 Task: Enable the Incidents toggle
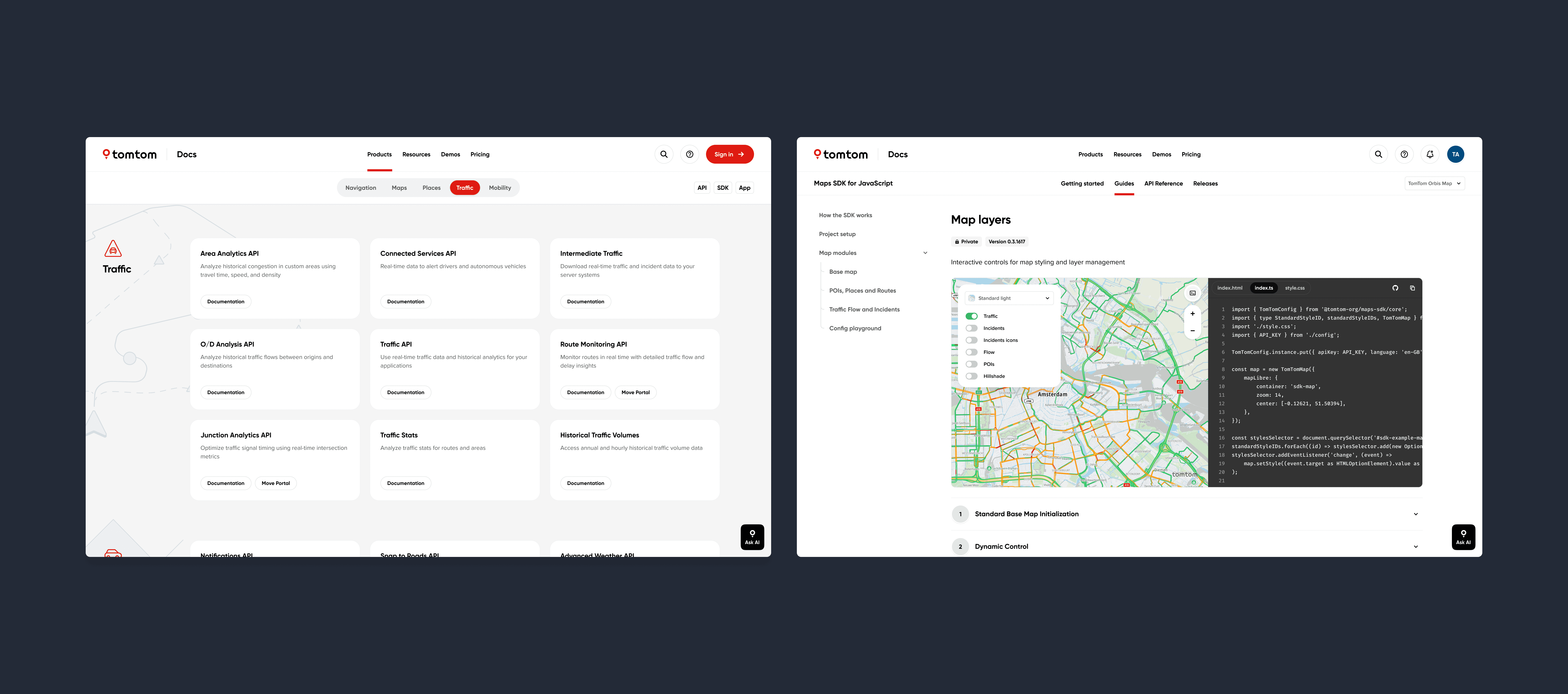tap(971, 328)
